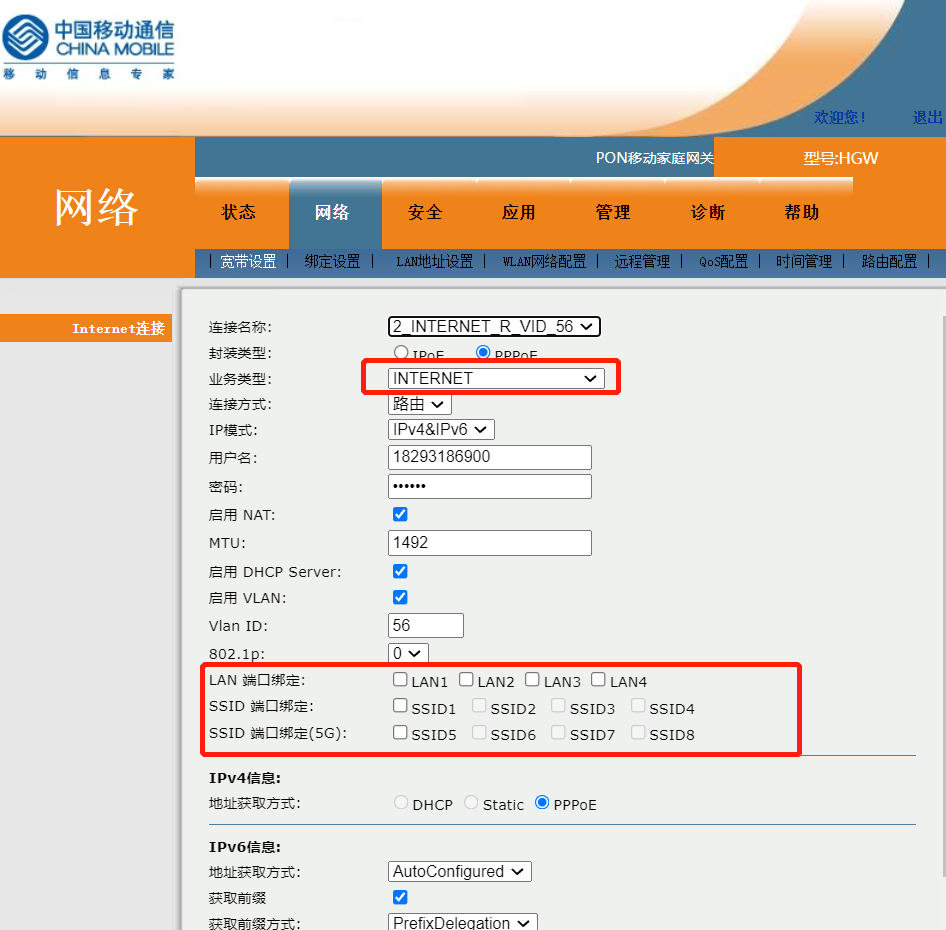
Task: Open the 连接方式 路由 dropdown
Action: 419,404
